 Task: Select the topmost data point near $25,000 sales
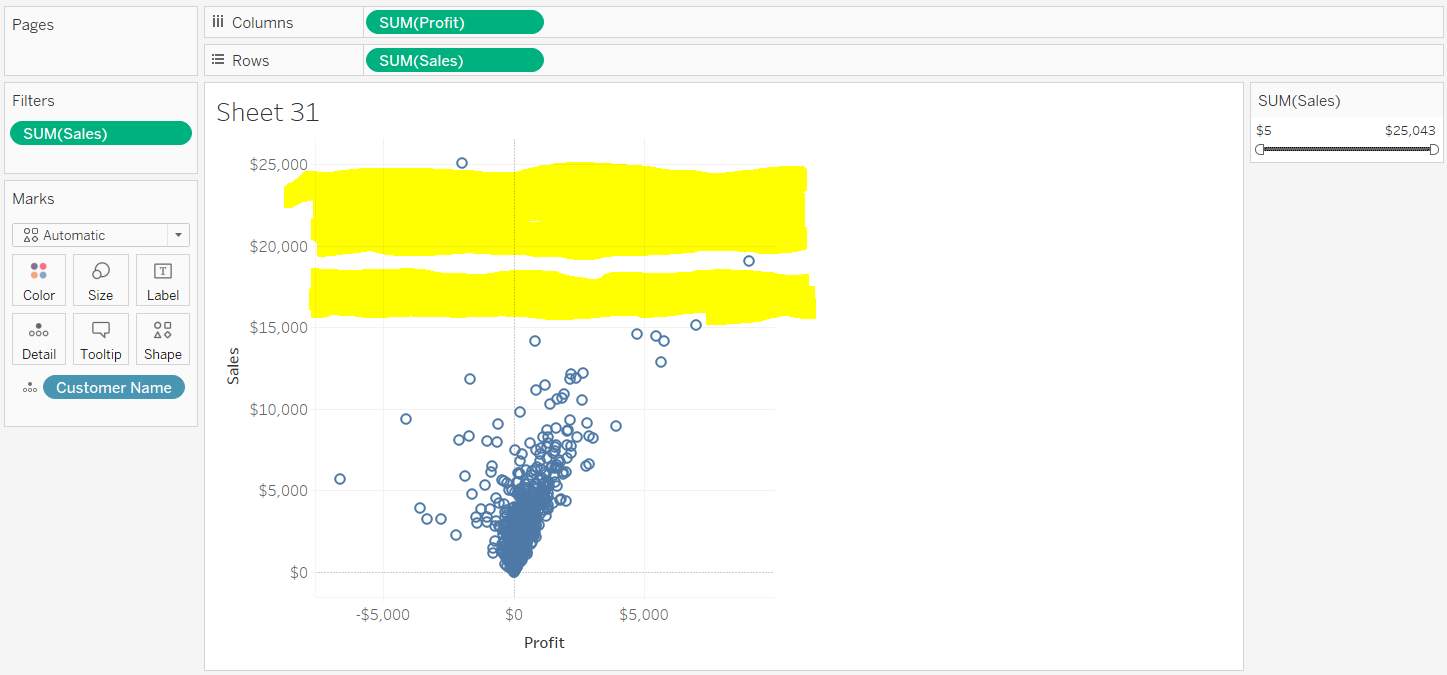tap(461, 162)
